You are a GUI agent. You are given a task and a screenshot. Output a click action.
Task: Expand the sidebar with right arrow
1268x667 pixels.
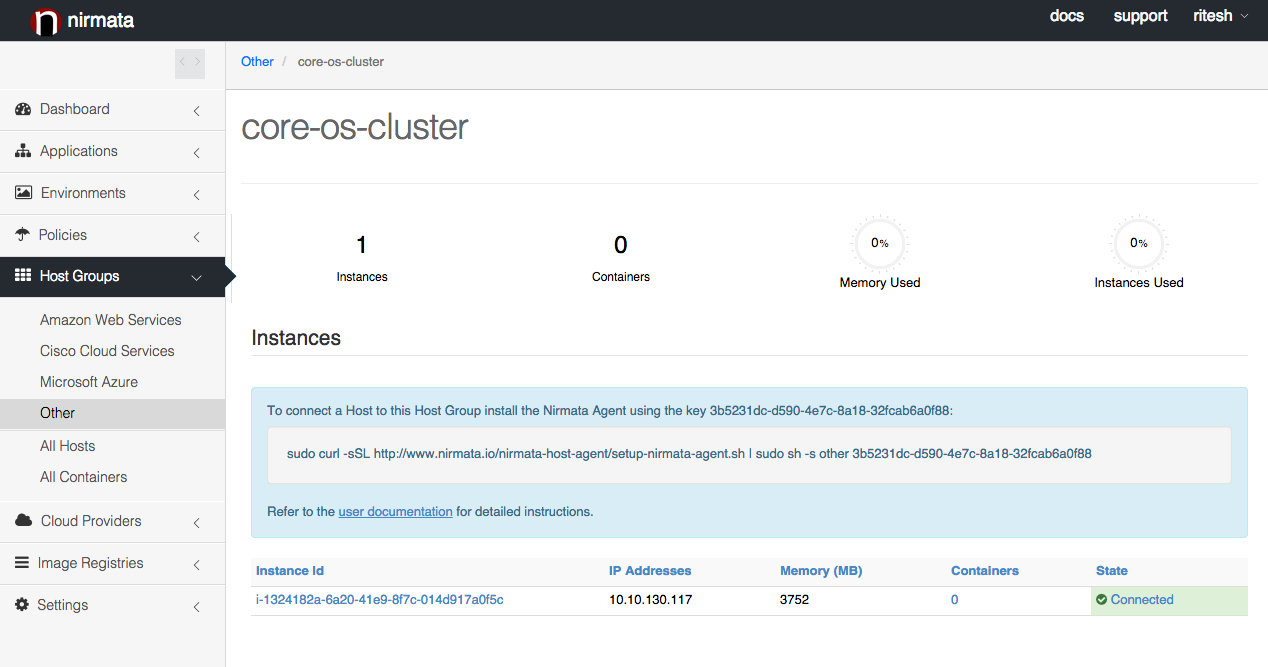coord(198,63)
